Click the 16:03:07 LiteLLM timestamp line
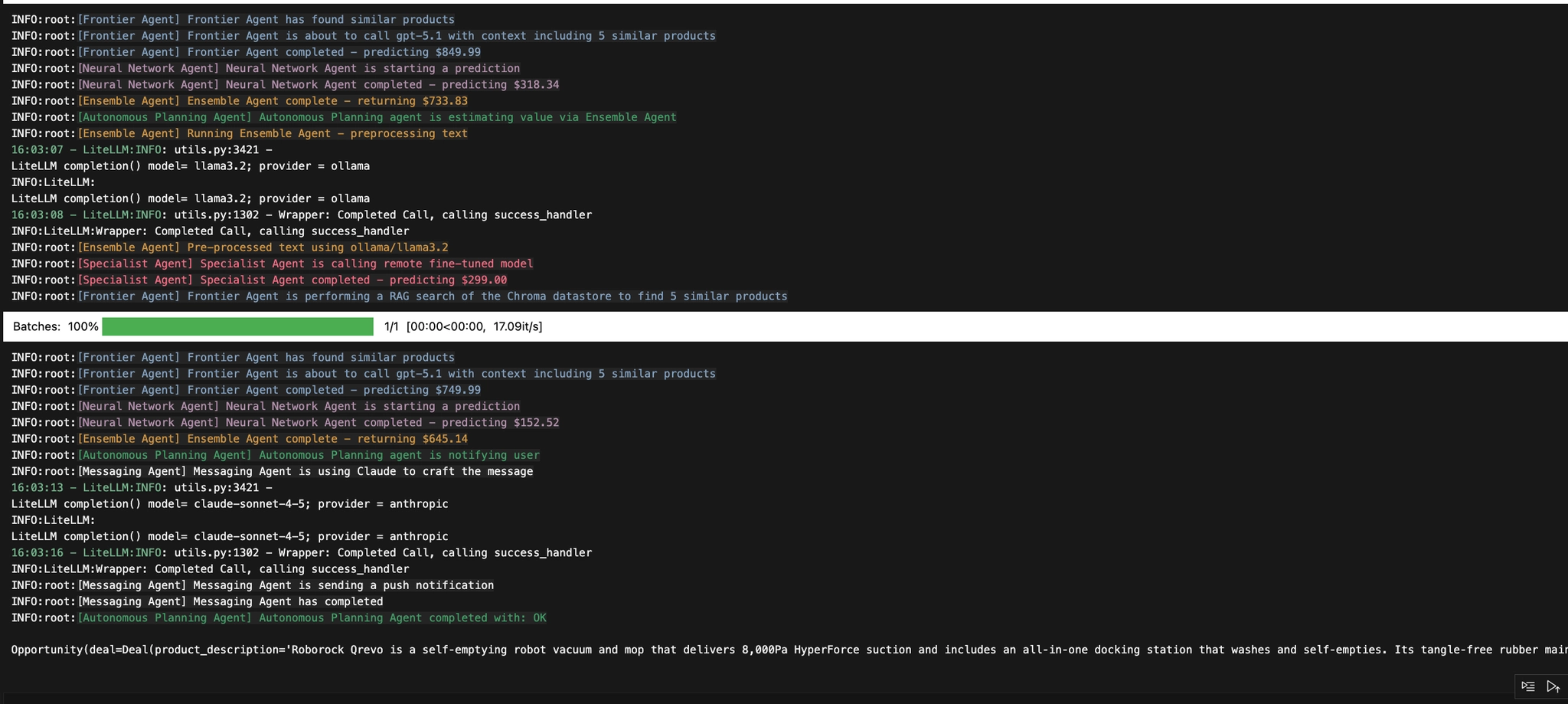The width and height of the screenshot is (1568, 704). click(142, 149)
